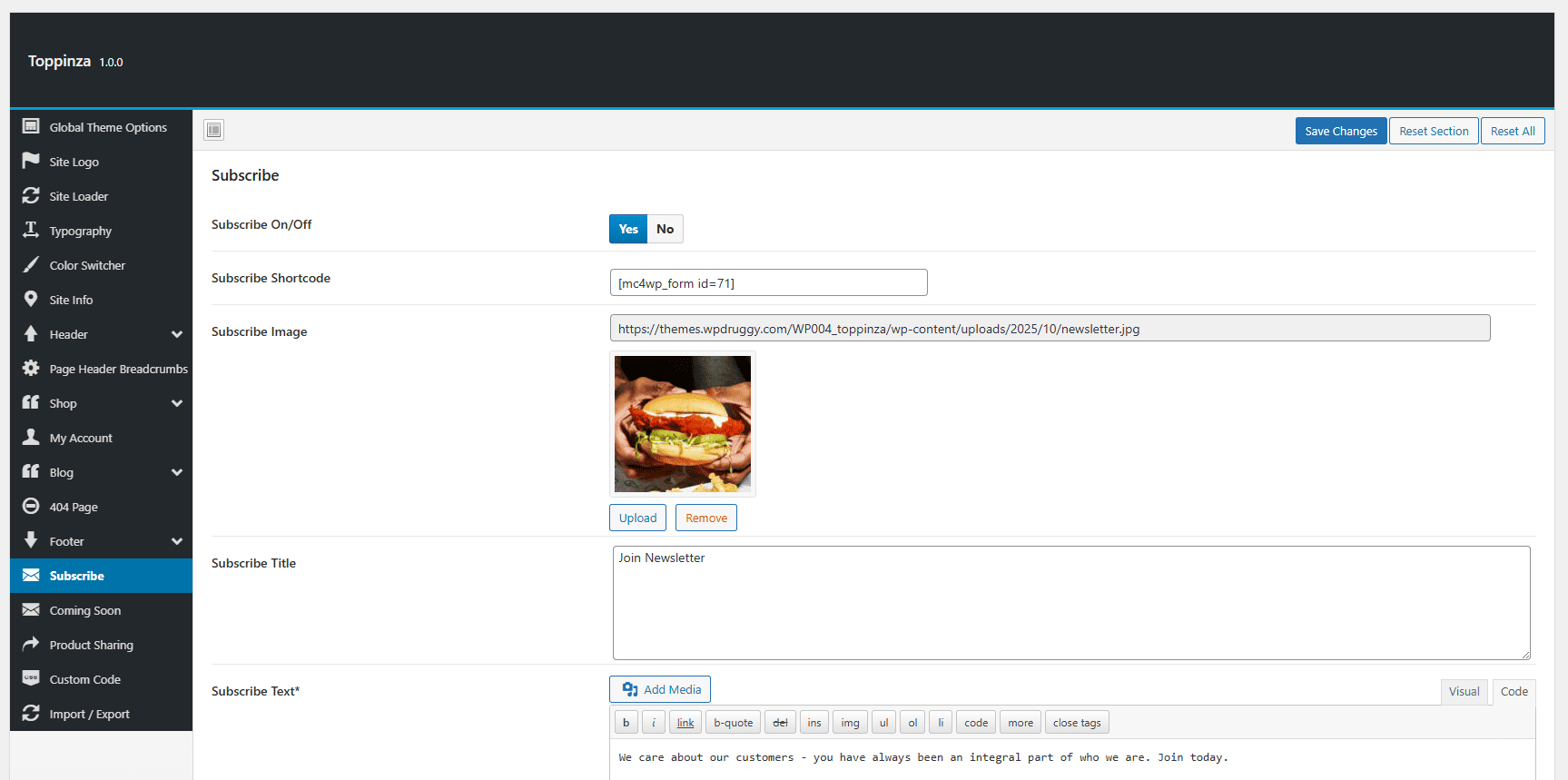This screenshot has height=780, width=1568.
Task: Click the Site Loader refresh icon
Action: click(31, 195)
